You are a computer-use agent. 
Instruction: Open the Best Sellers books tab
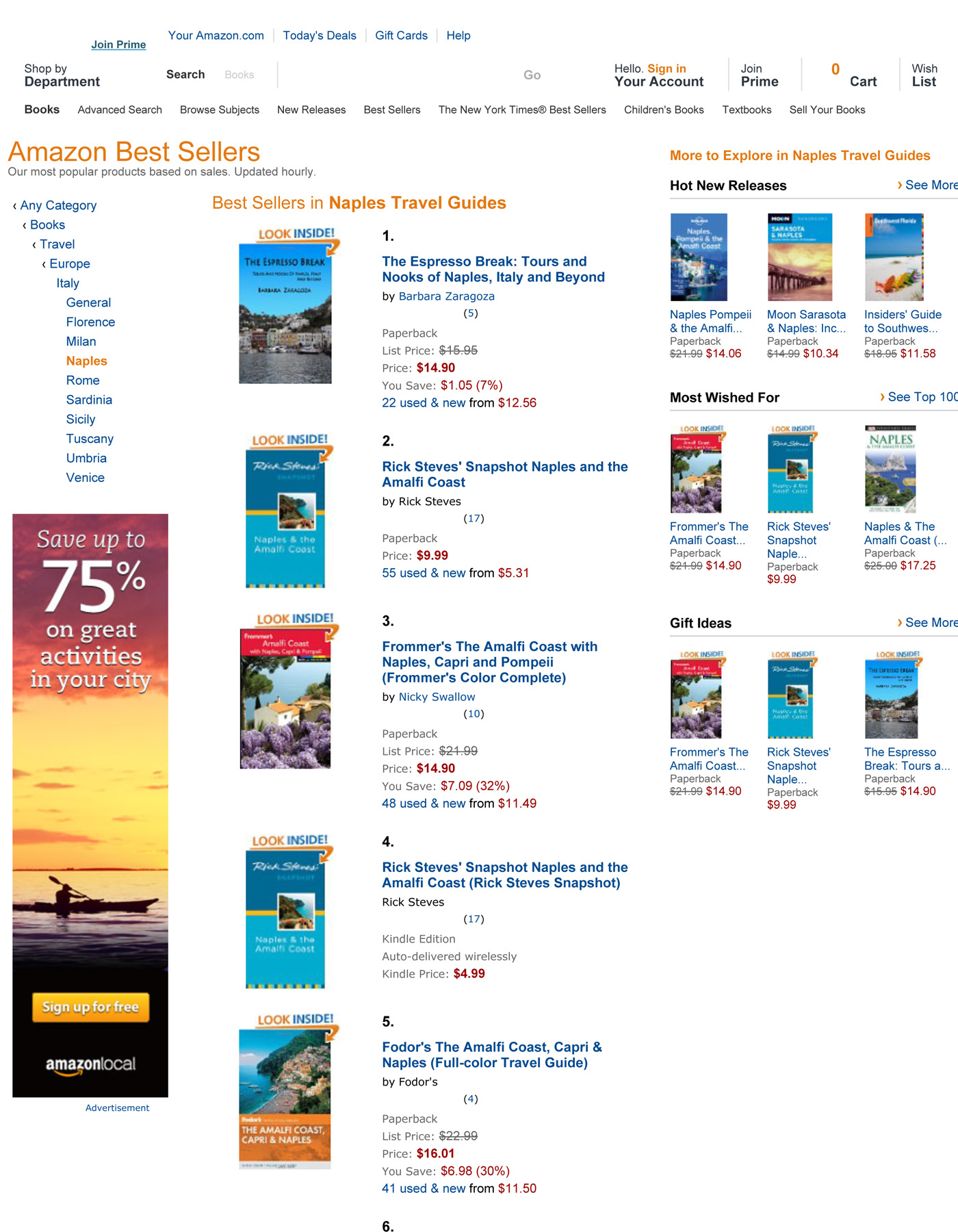(x=391, y=110)
